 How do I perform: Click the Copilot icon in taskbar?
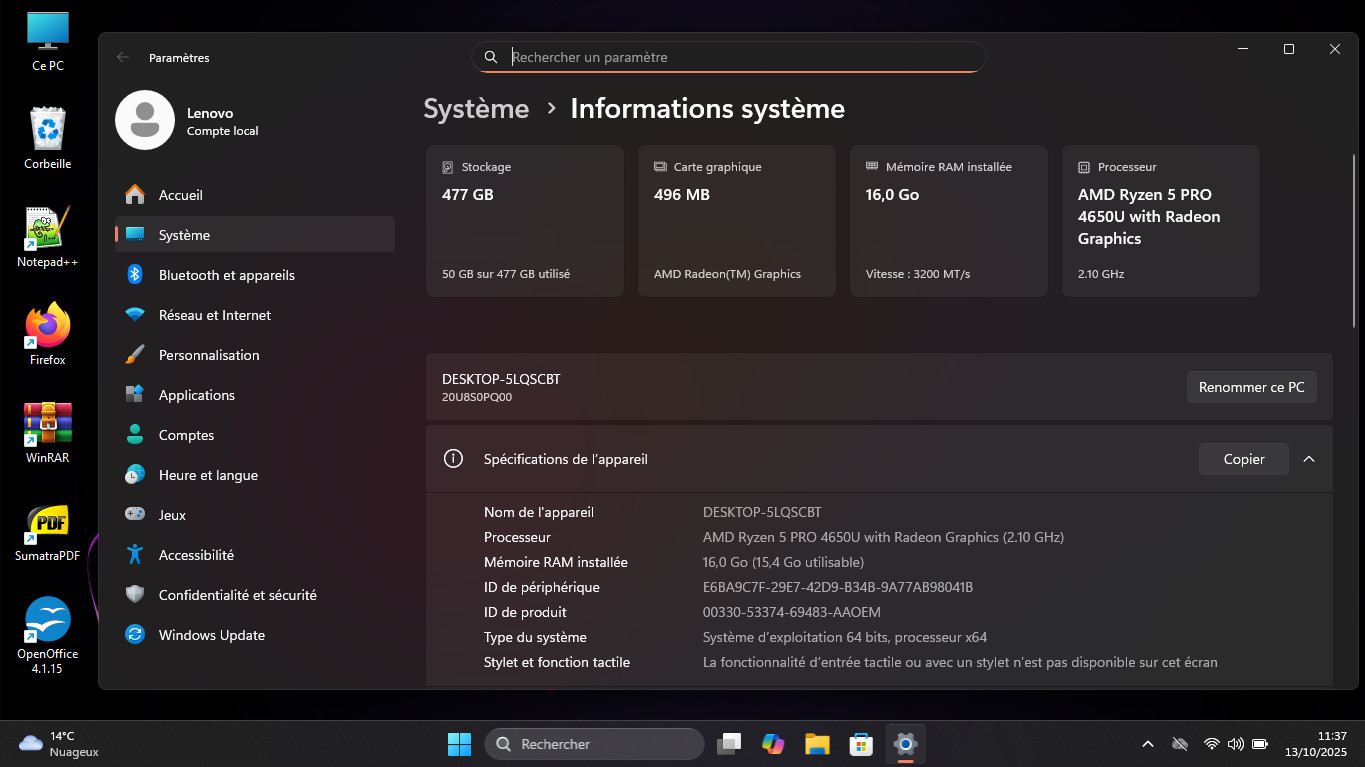tap(773, 744)
